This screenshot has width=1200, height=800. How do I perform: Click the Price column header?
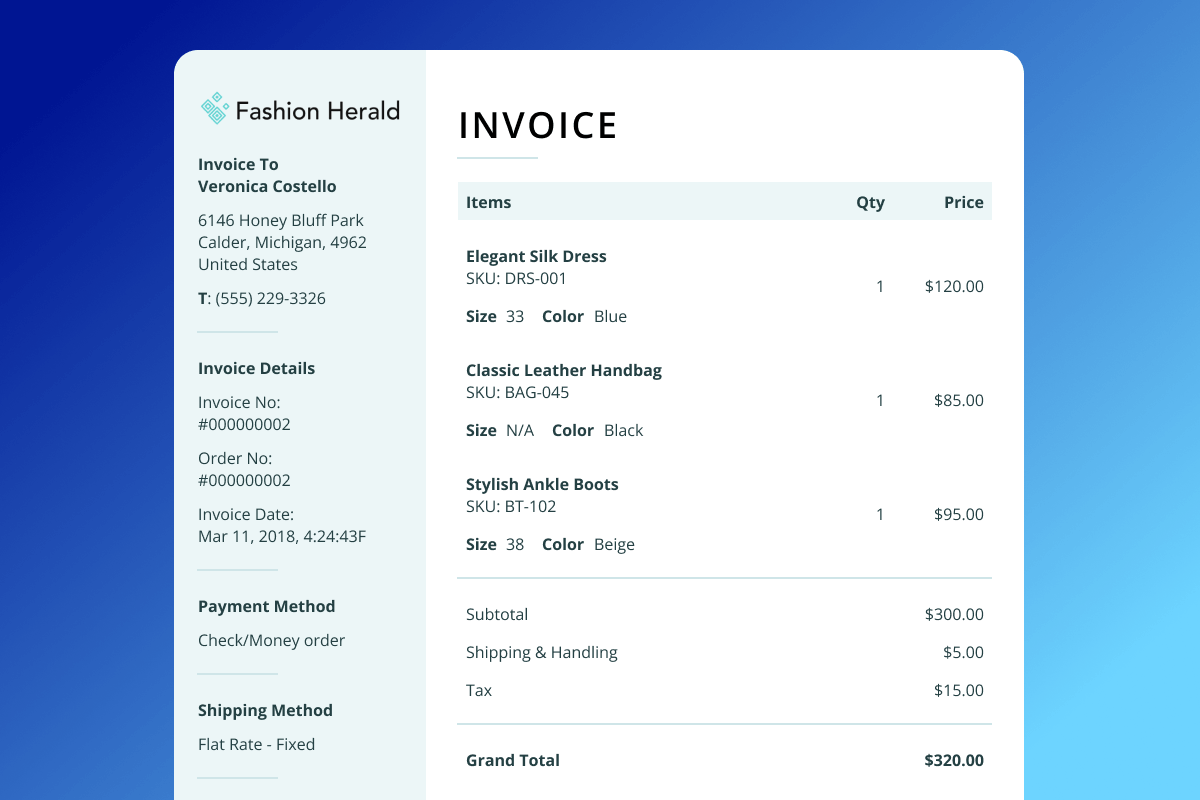963,202
